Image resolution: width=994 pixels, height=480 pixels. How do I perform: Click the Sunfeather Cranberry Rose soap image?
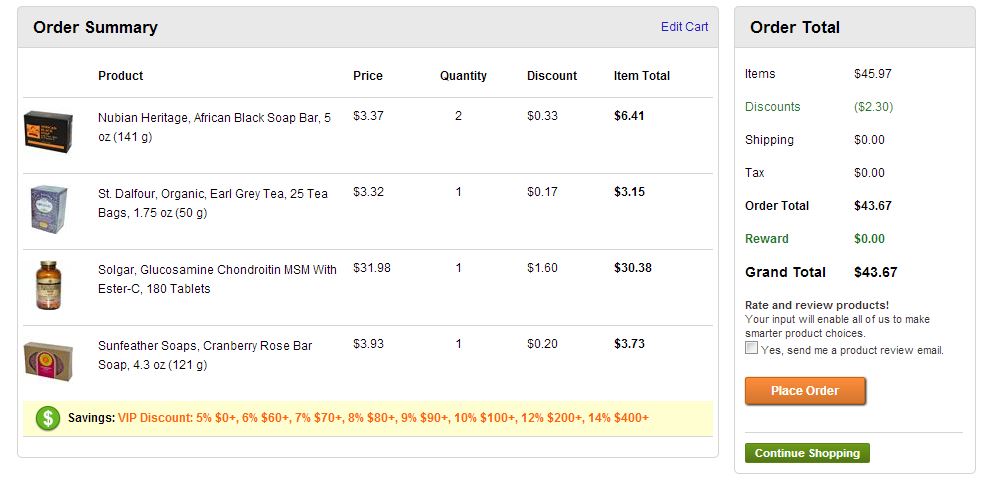(x=48, y=359)
